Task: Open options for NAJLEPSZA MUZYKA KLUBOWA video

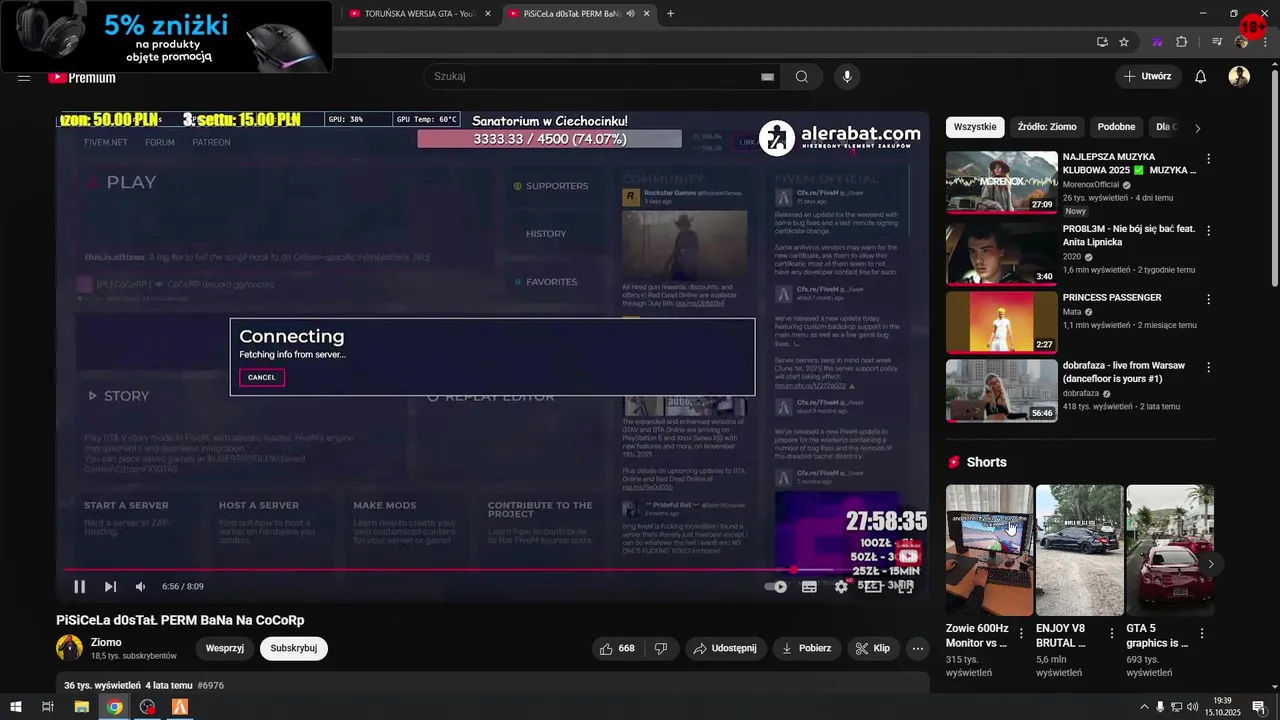Action: coord(1208,159)
